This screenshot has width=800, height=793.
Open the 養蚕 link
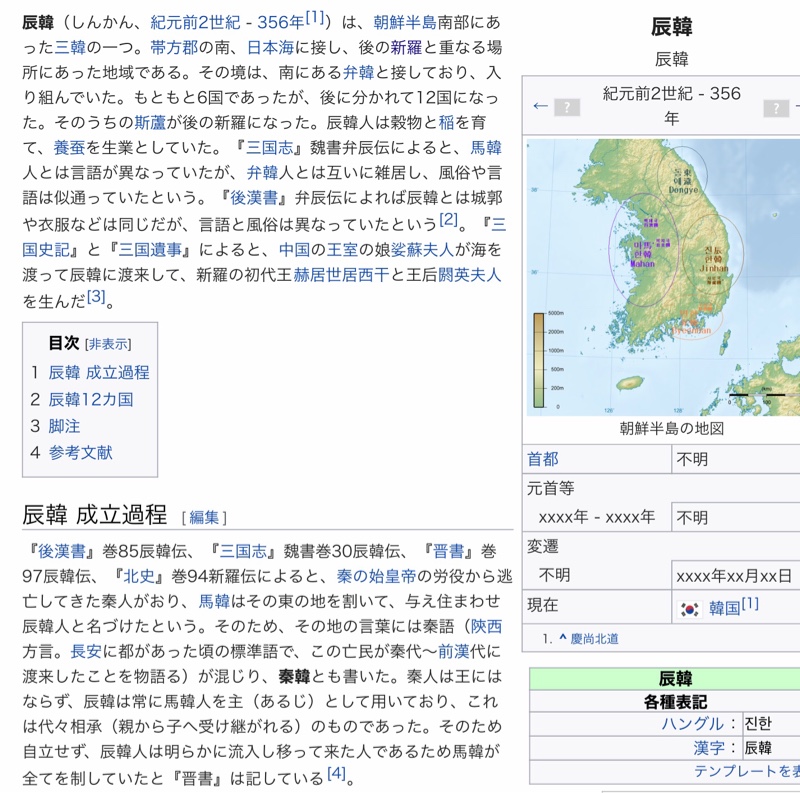[x=69, y=147]
